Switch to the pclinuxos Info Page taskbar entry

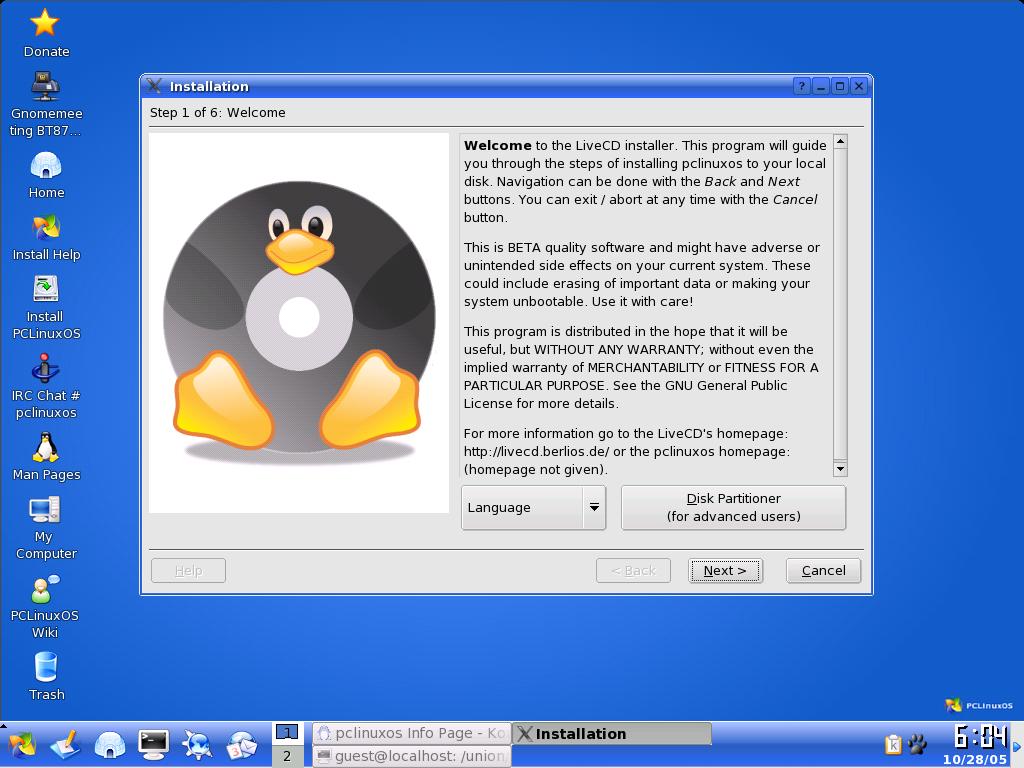pos(411,733)
